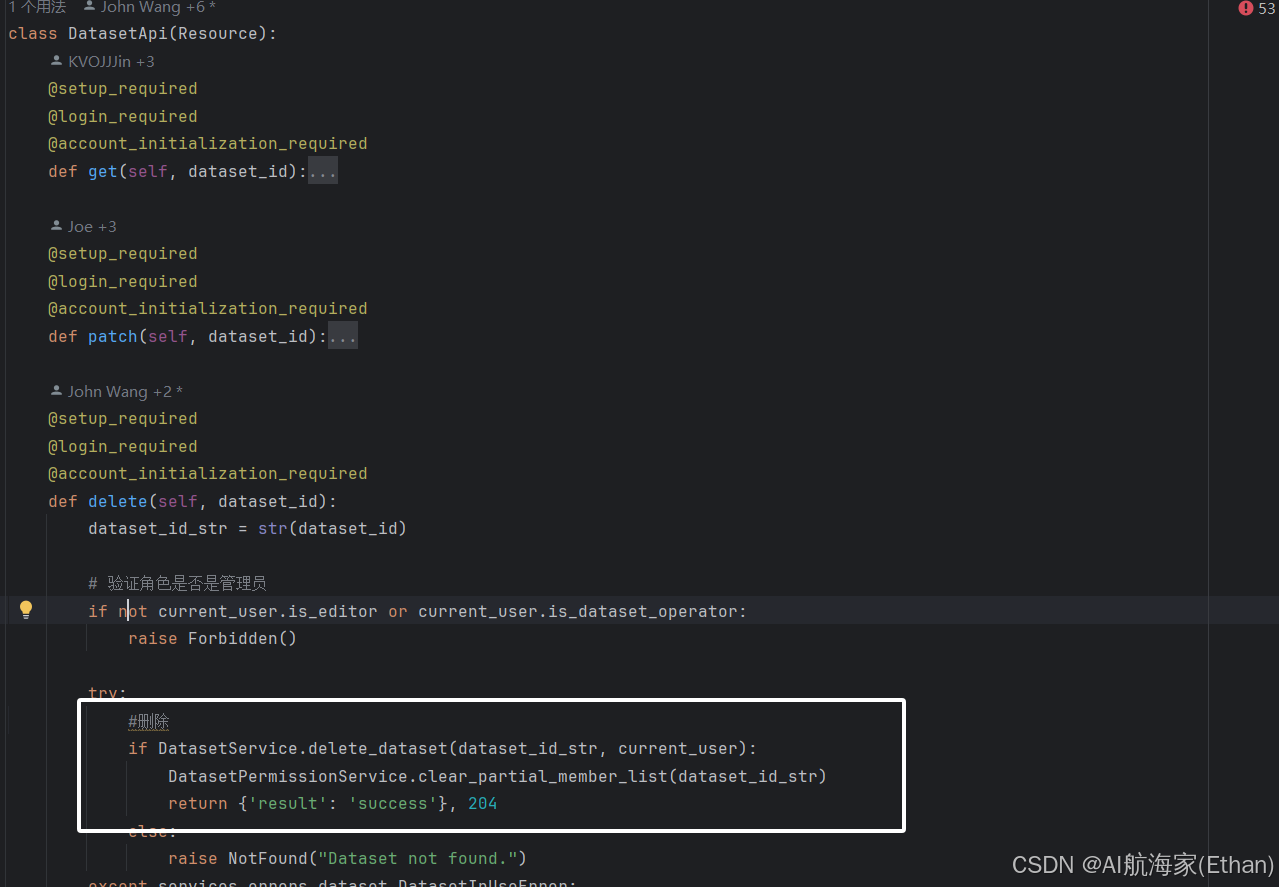Open the error indicator showing 53 problems
The height and width of the screenshot is (887, 1279).
point(1256,8)
